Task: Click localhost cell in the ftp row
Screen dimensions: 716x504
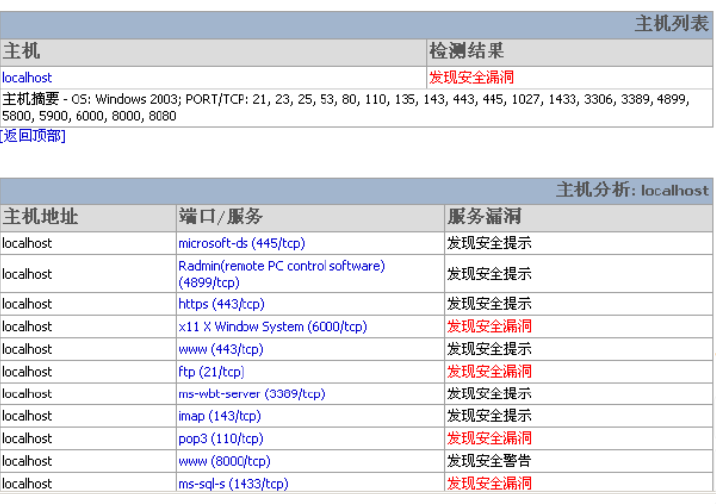Action: coord(27,372)
